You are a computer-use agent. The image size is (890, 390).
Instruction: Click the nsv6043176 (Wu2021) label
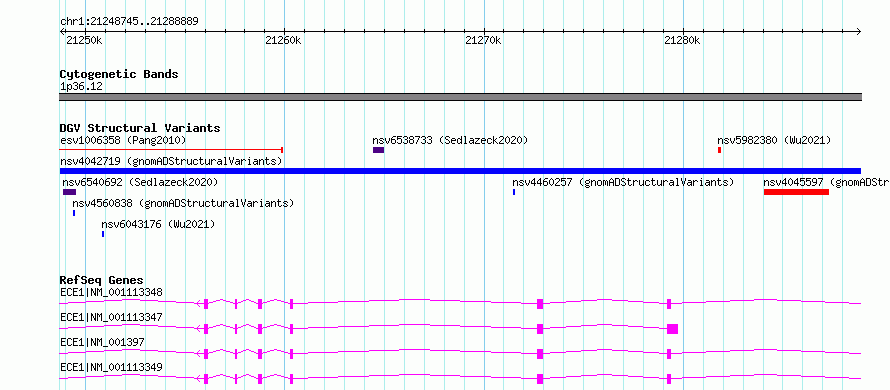(x=158, y=225)
